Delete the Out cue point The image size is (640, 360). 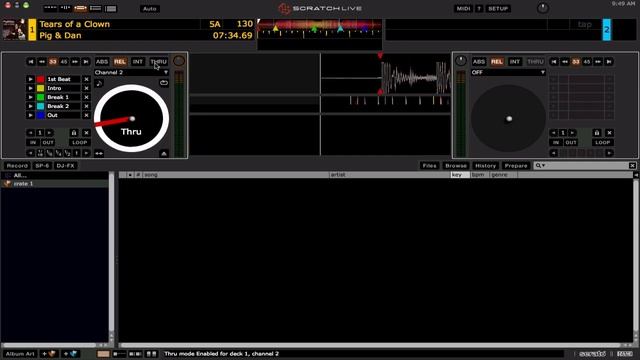click(86, 115)
